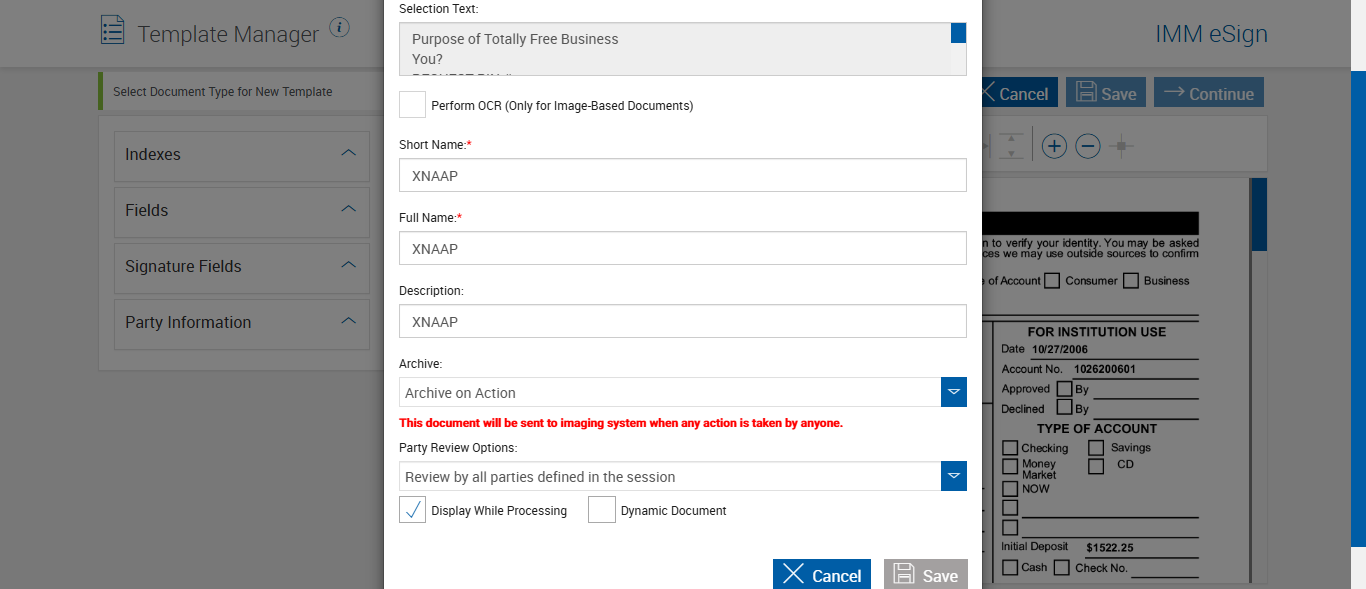1366x589 pixels.
Task: Collapse the Party Information section
Action: coord(348,322)
